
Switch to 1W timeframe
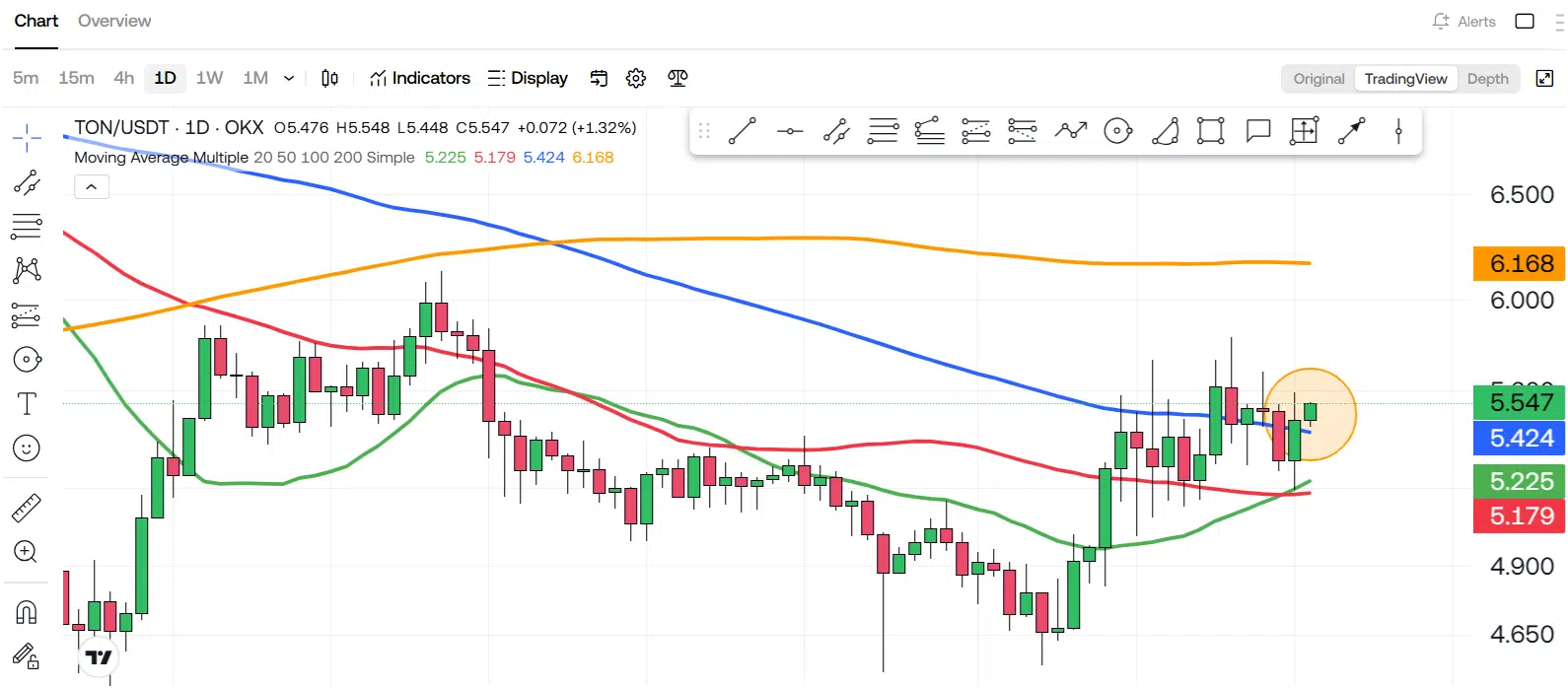point(209,78)
